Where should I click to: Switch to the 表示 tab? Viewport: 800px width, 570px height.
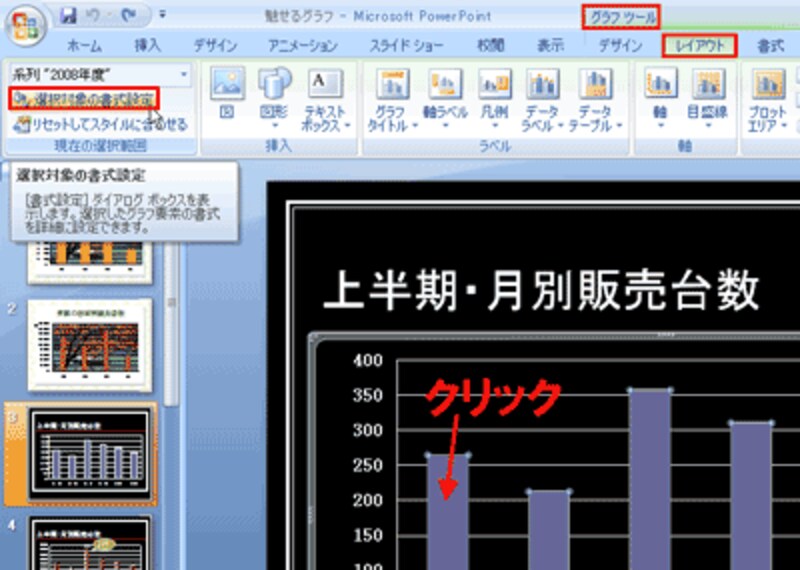[551, 46]
